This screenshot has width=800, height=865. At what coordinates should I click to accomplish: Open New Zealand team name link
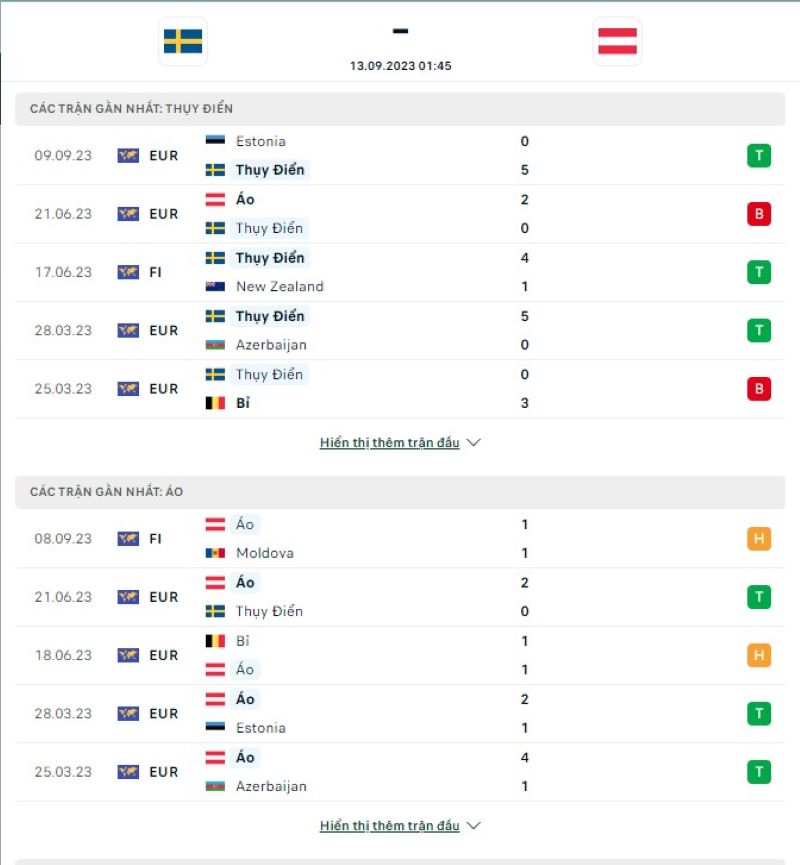279,286
